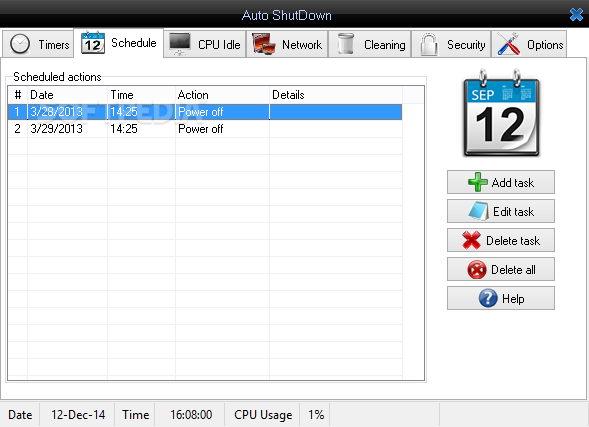Click the 1% CPU usage value
The height and width of the screenshot is (427, 589).
coord(316,415)
